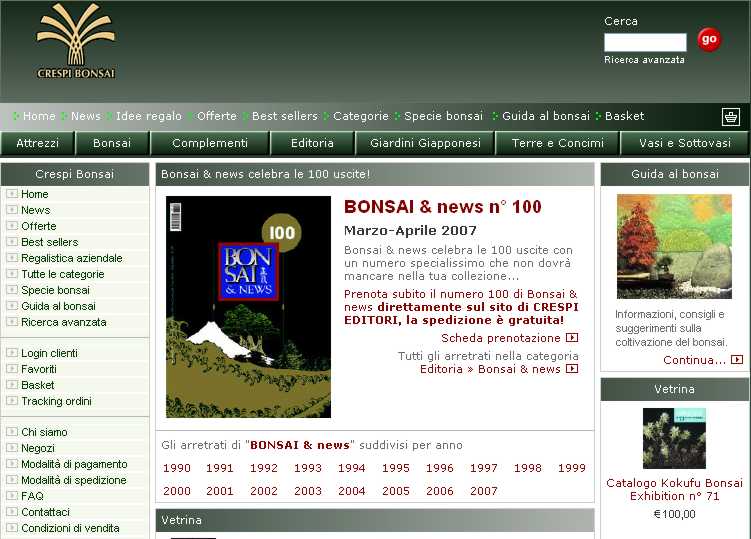The height and width of the screenshot is (539, 751).
Task: Click arrow icon beside Tutte le categorie
Action: pos(12,274)
